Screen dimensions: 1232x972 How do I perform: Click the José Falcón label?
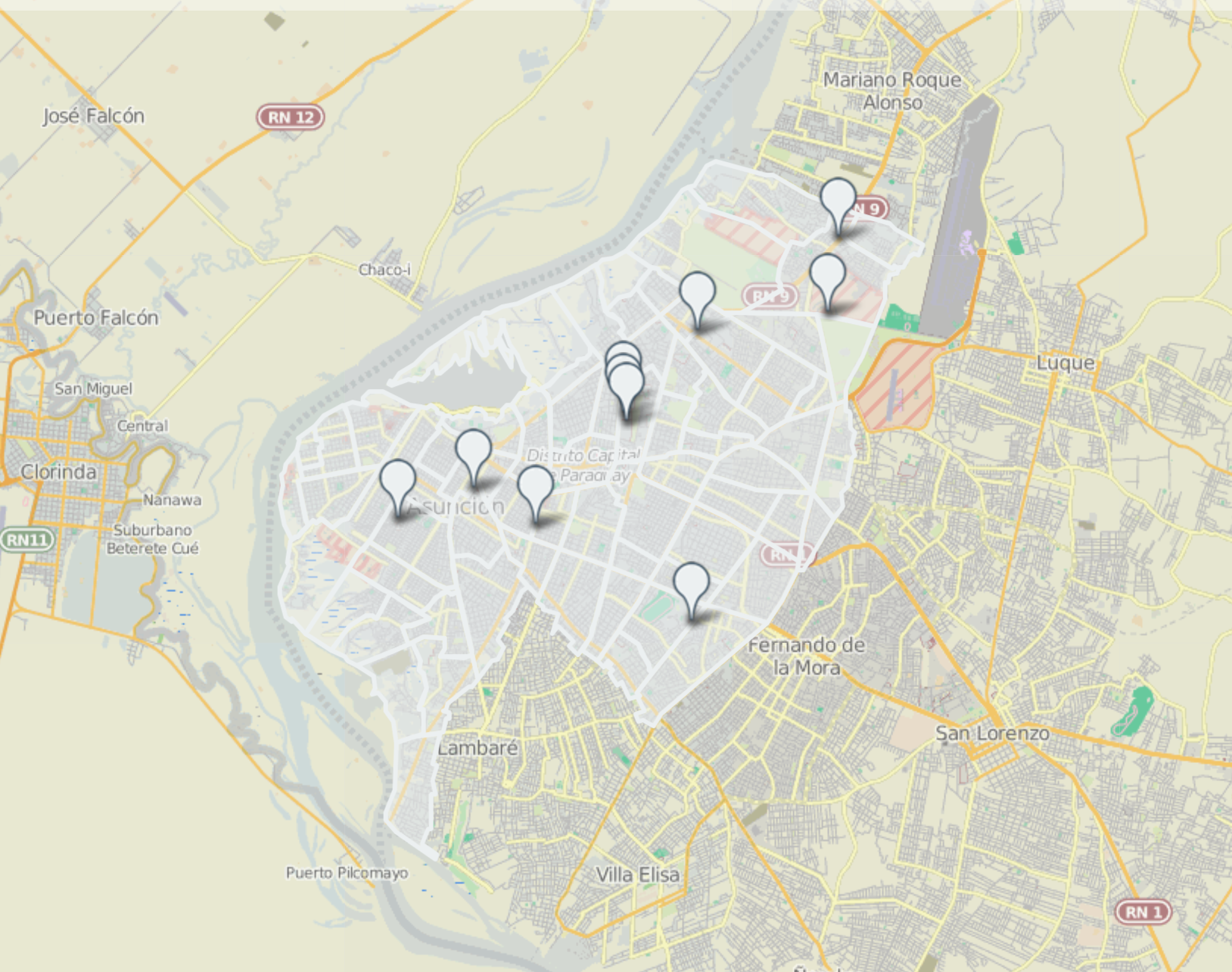(93, 116)
